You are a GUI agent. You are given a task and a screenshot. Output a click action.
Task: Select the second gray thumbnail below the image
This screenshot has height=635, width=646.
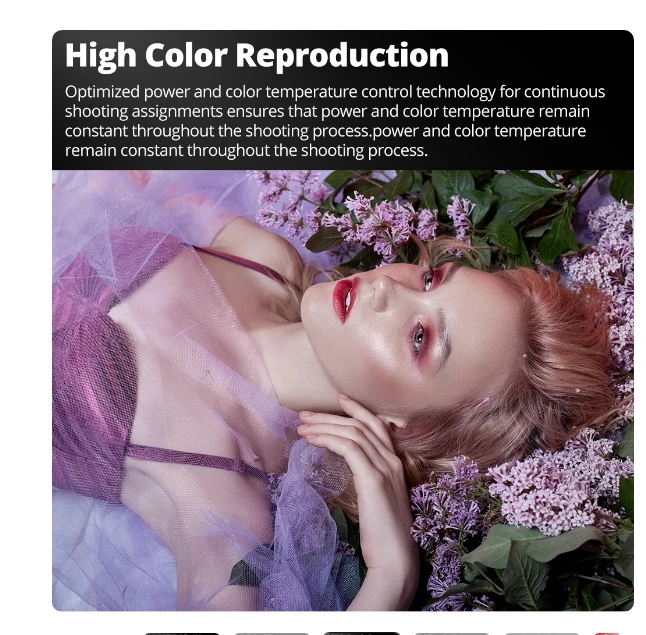pos(272,633)
